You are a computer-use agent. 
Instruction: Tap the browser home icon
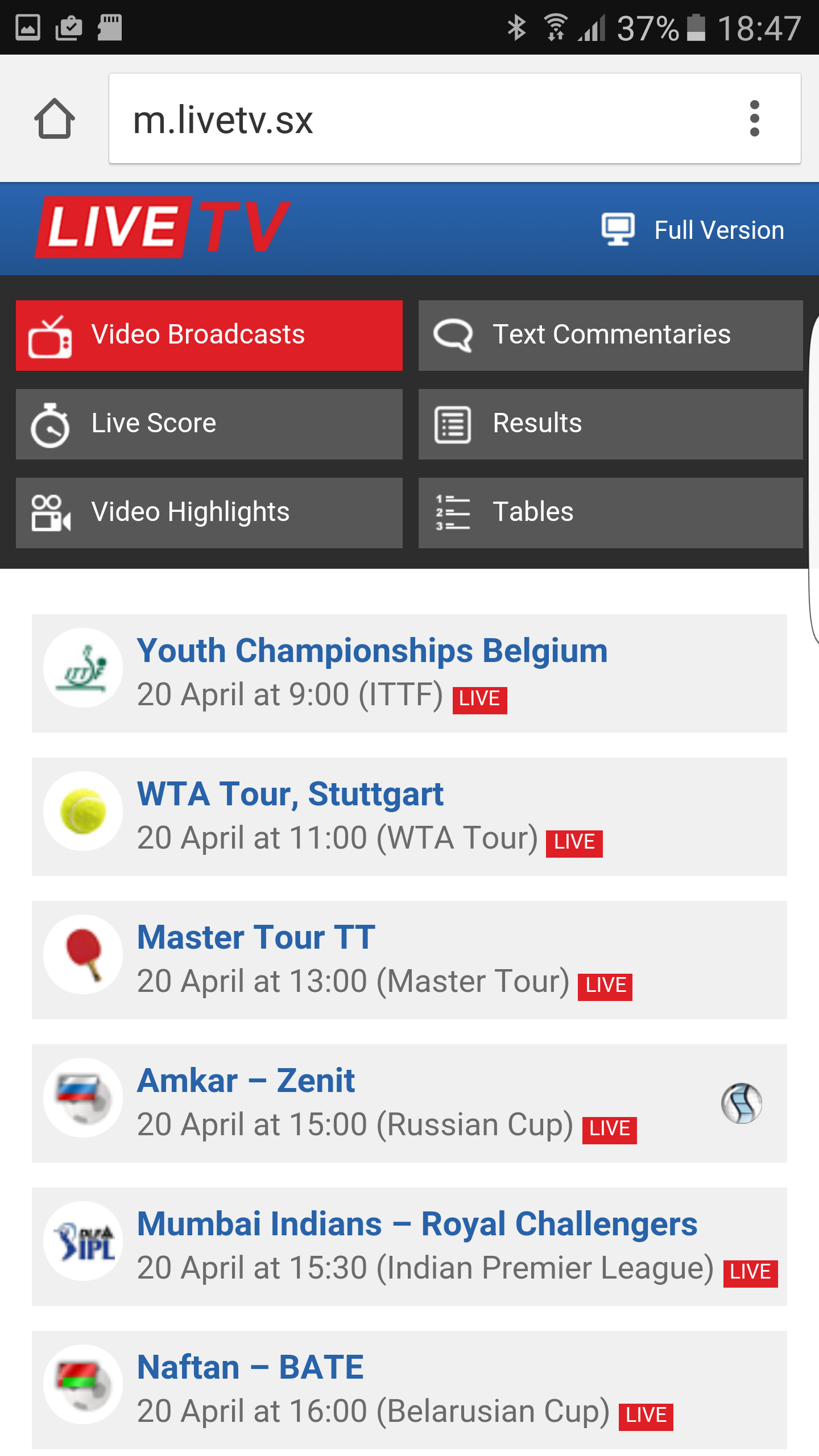pyautogui.click(x=55, y=119)
